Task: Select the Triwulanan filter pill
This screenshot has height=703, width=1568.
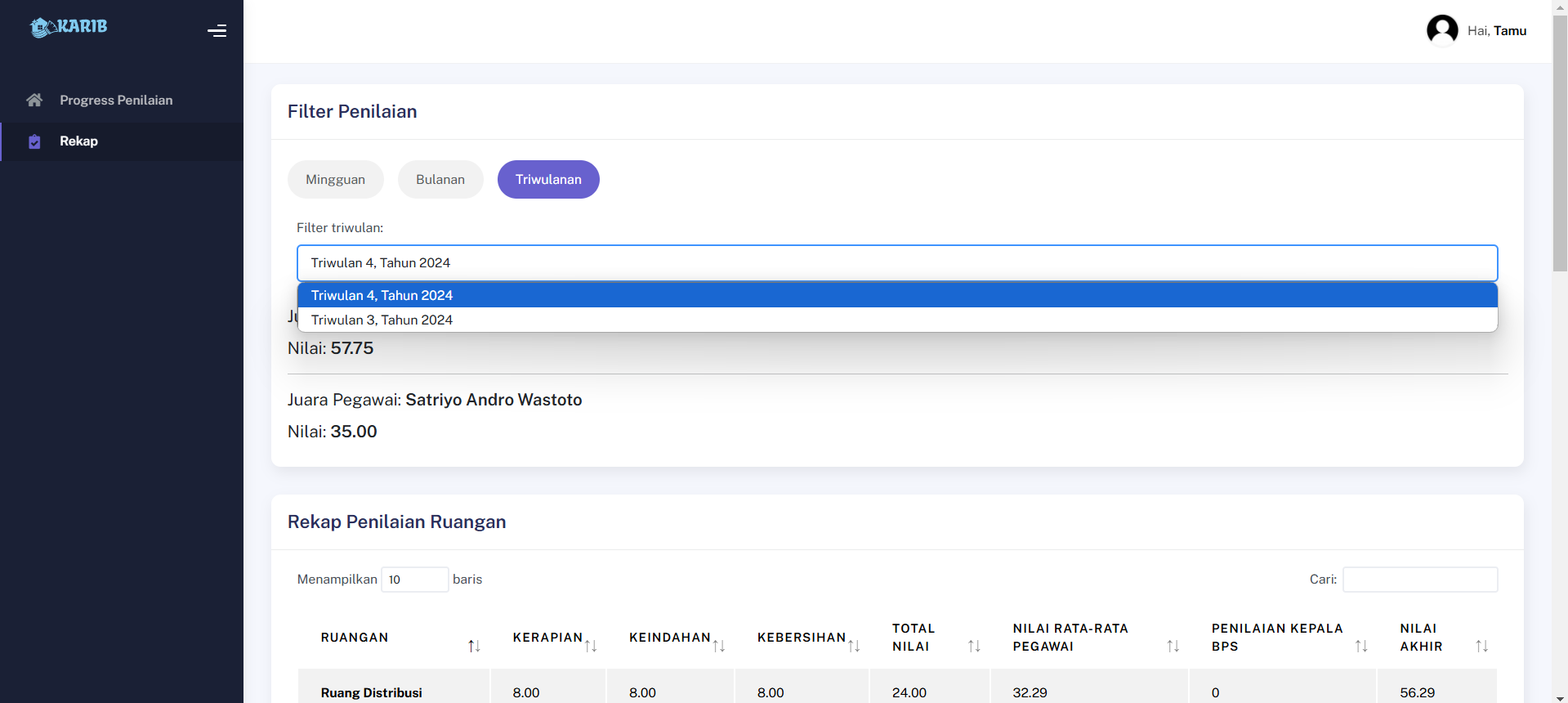Action: 548,180
